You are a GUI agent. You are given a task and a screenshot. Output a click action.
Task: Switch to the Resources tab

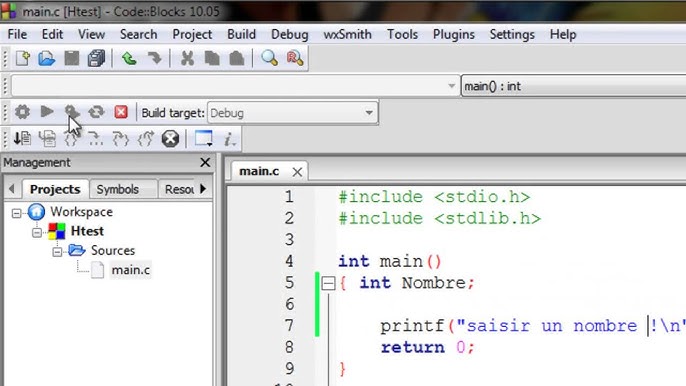click(x=179, y=189)
